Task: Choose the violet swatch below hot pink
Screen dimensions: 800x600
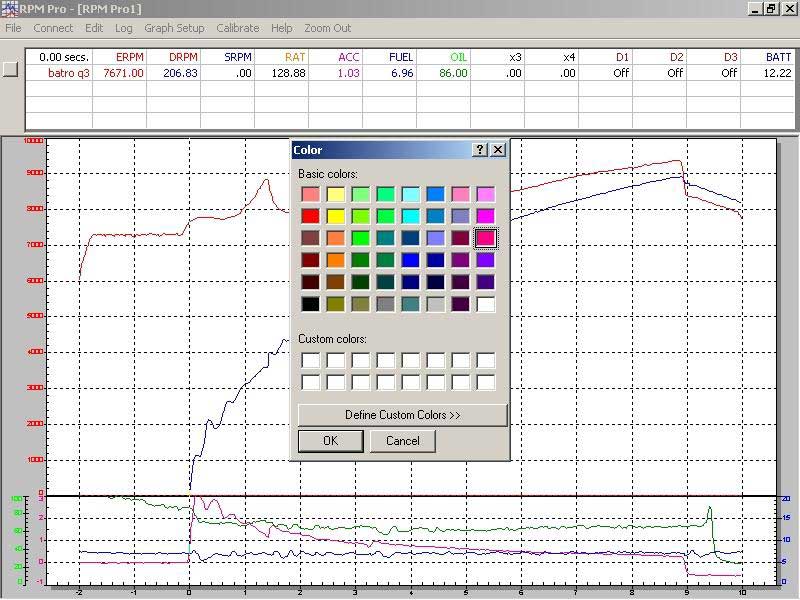Action: pyautogui.click(x=486, y=260)
